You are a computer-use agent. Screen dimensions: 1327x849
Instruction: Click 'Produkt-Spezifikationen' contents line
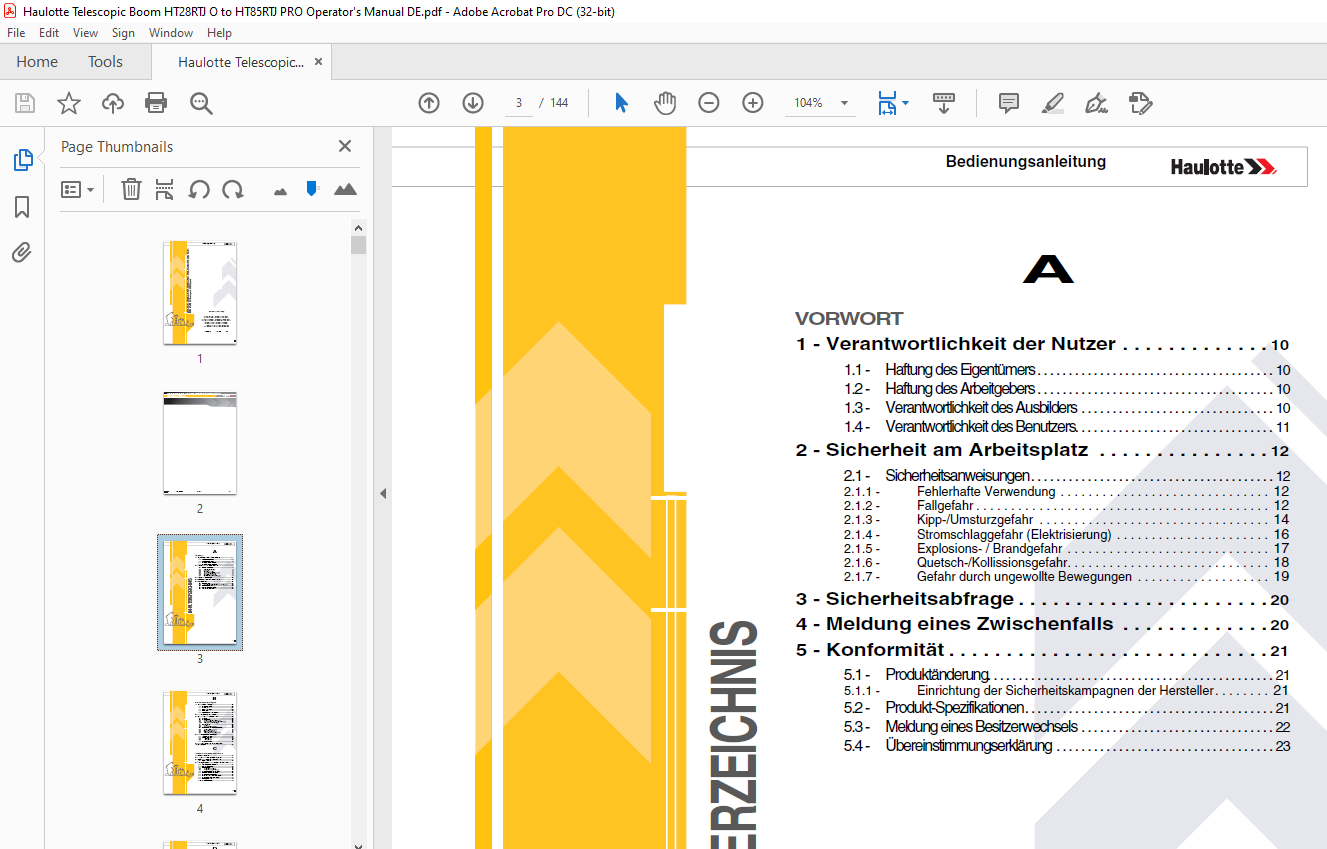(955, 708)
